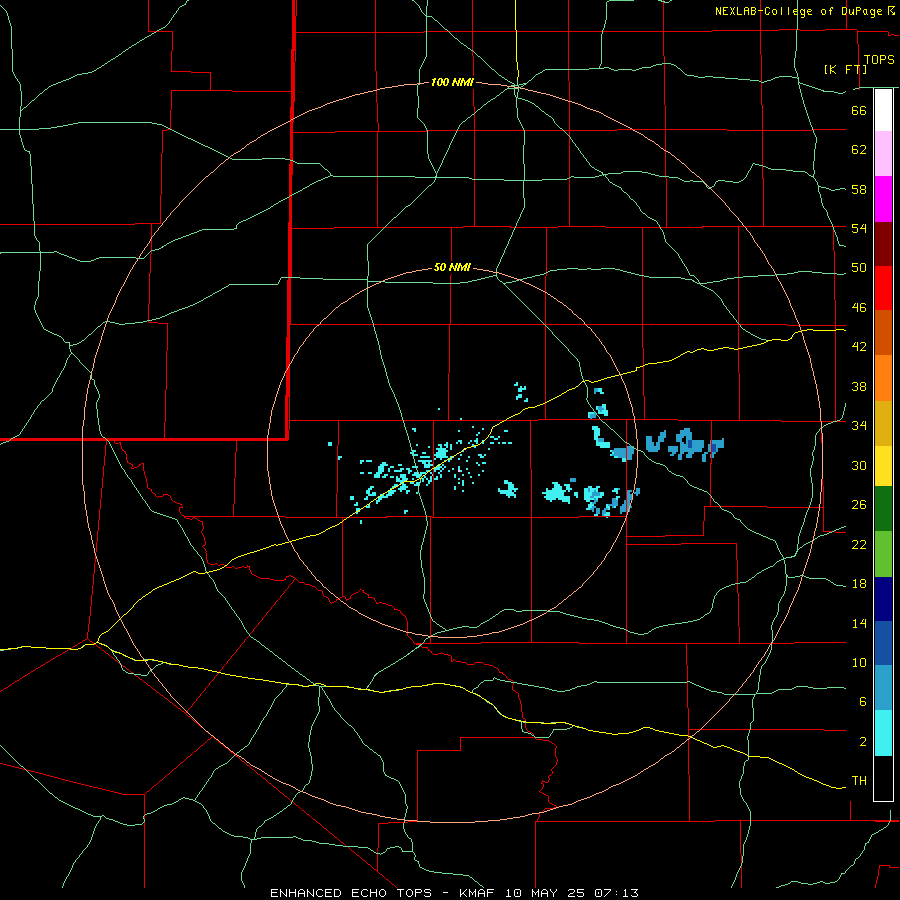
Task: Click the "ENHANCED ECHO TOPS" product title
Action: pyautogui.click(x=351, y=893)
